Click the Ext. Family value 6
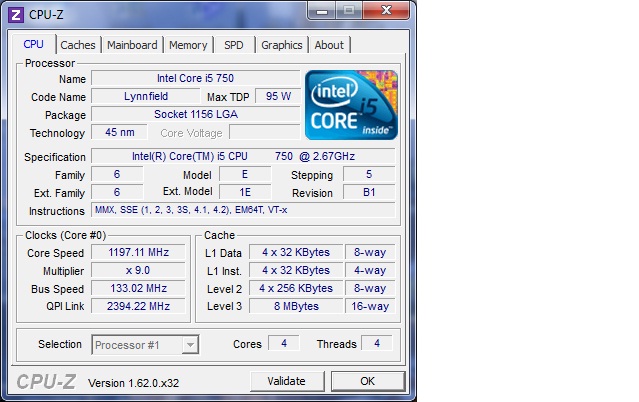The image size is (639, 402). (x=117, y=192)
